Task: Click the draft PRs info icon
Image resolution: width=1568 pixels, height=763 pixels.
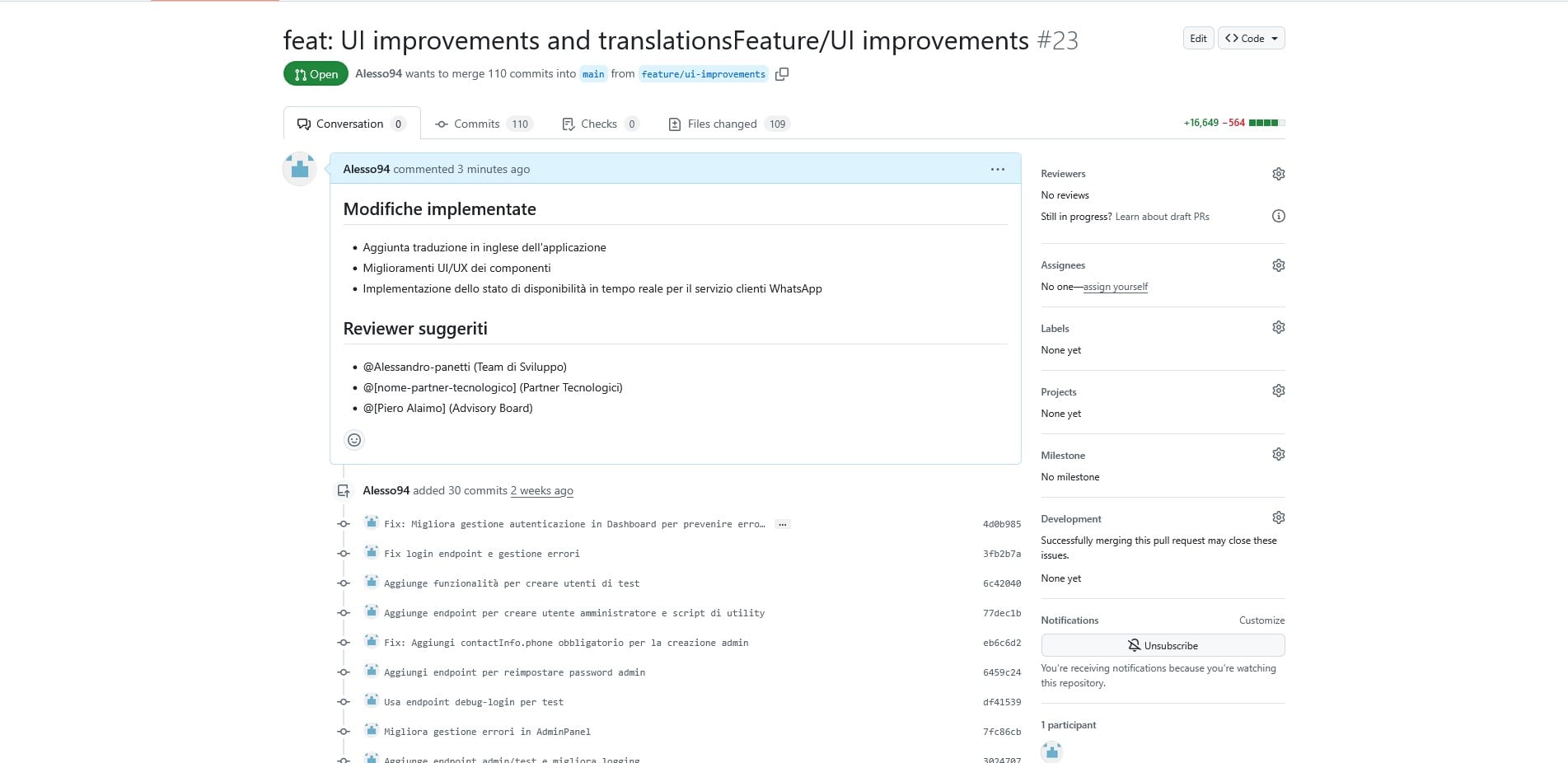Action: [1278, 216]
